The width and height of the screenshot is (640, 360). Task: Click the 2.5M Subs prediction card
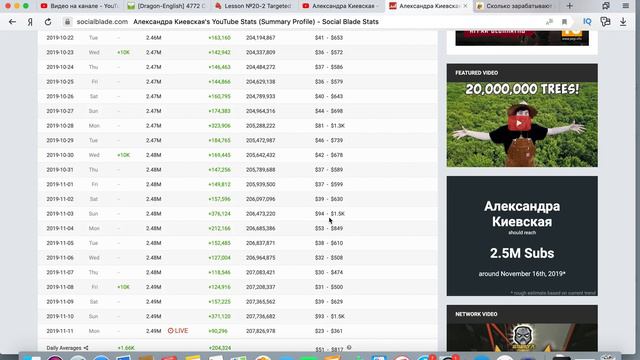pos(522,236)
